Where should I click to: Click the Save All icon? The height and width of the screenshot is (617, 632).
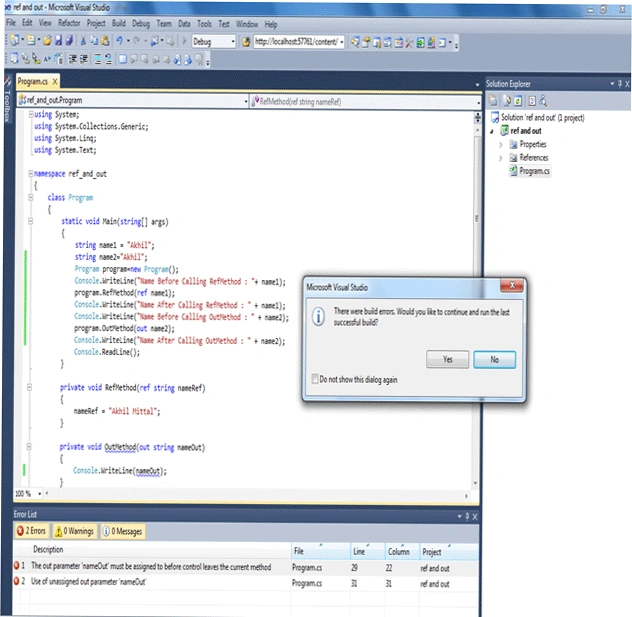pyautogui.click(x=69, y=41)
